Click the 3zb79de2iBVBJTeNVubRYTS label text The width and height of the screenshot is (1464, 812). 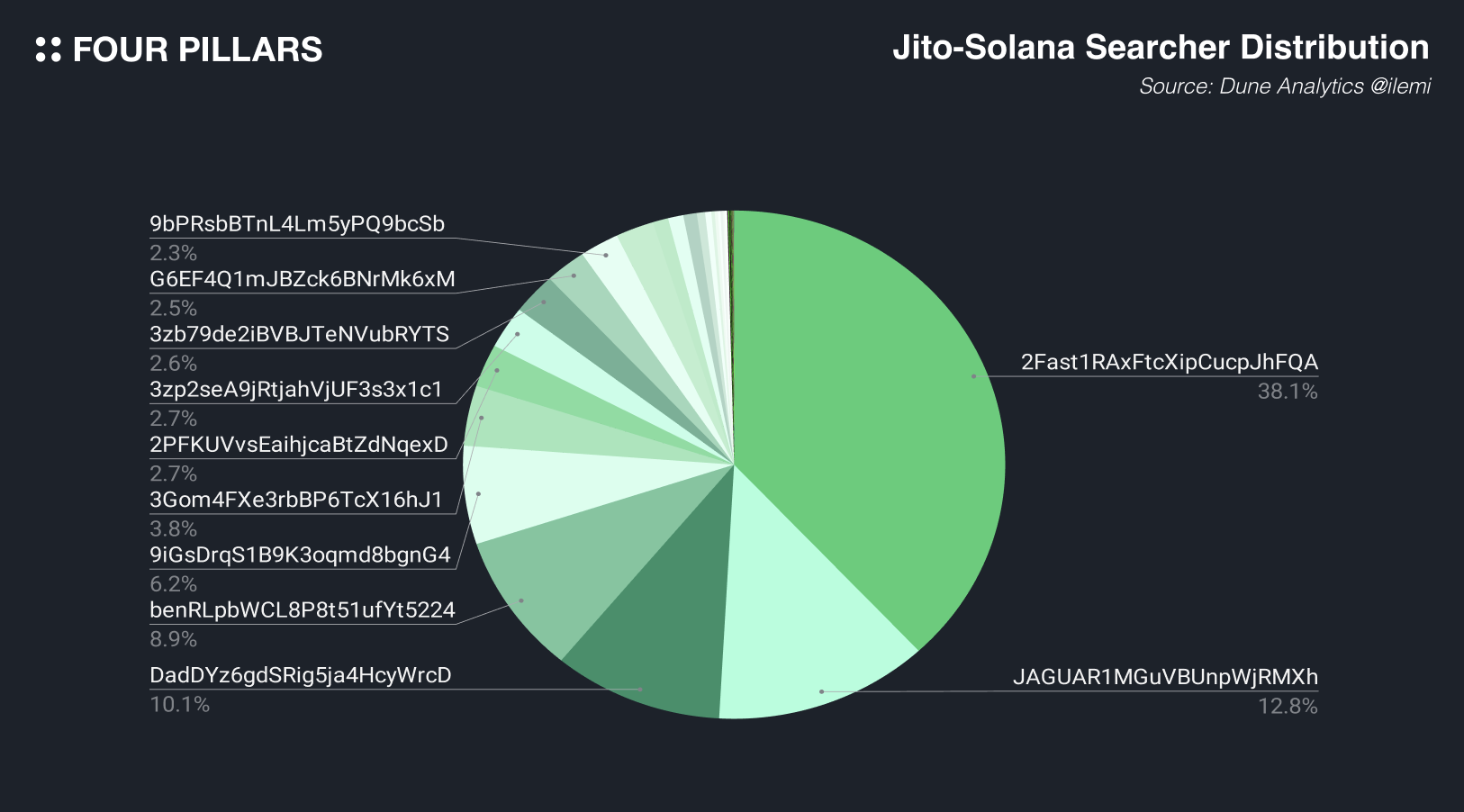coord(299,334)
